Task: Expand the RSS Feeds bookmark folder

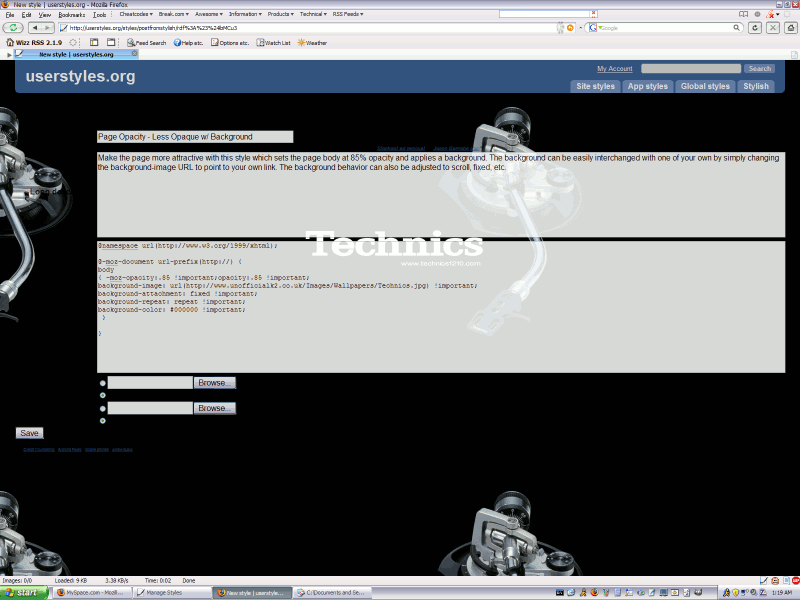Action: click(348, 14)
